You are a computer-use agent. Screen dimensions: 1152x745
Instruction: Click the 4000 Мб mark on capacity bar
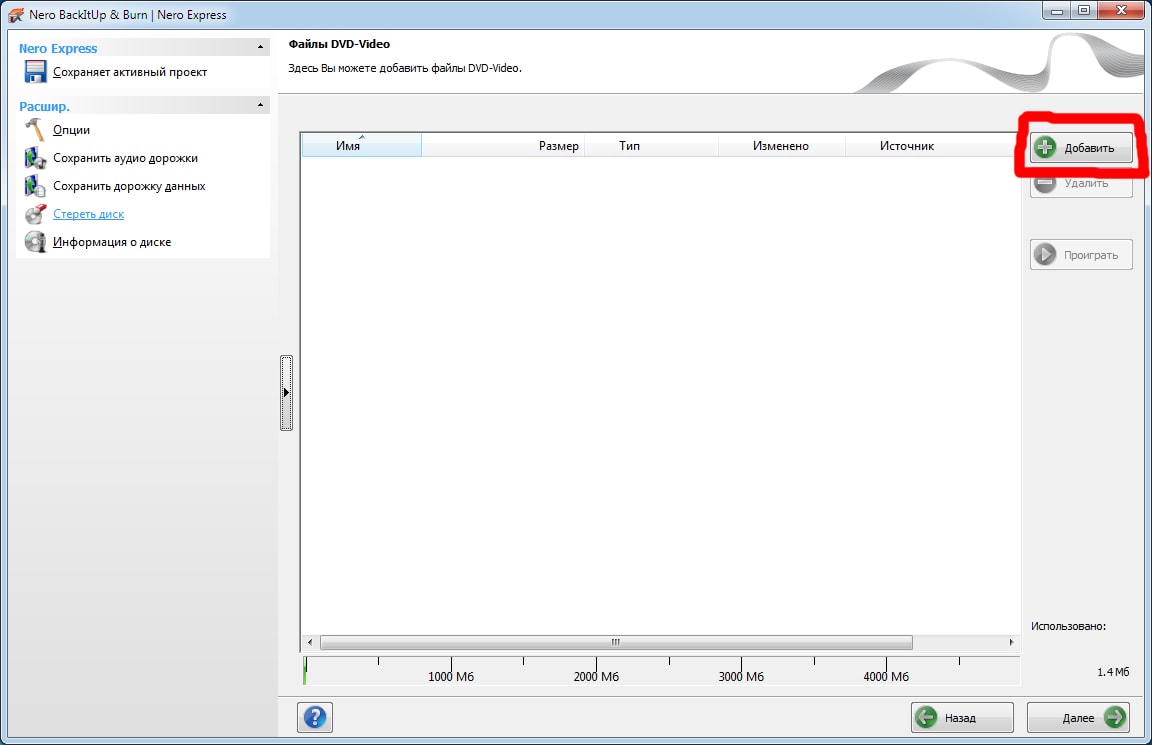coord(886,676)
